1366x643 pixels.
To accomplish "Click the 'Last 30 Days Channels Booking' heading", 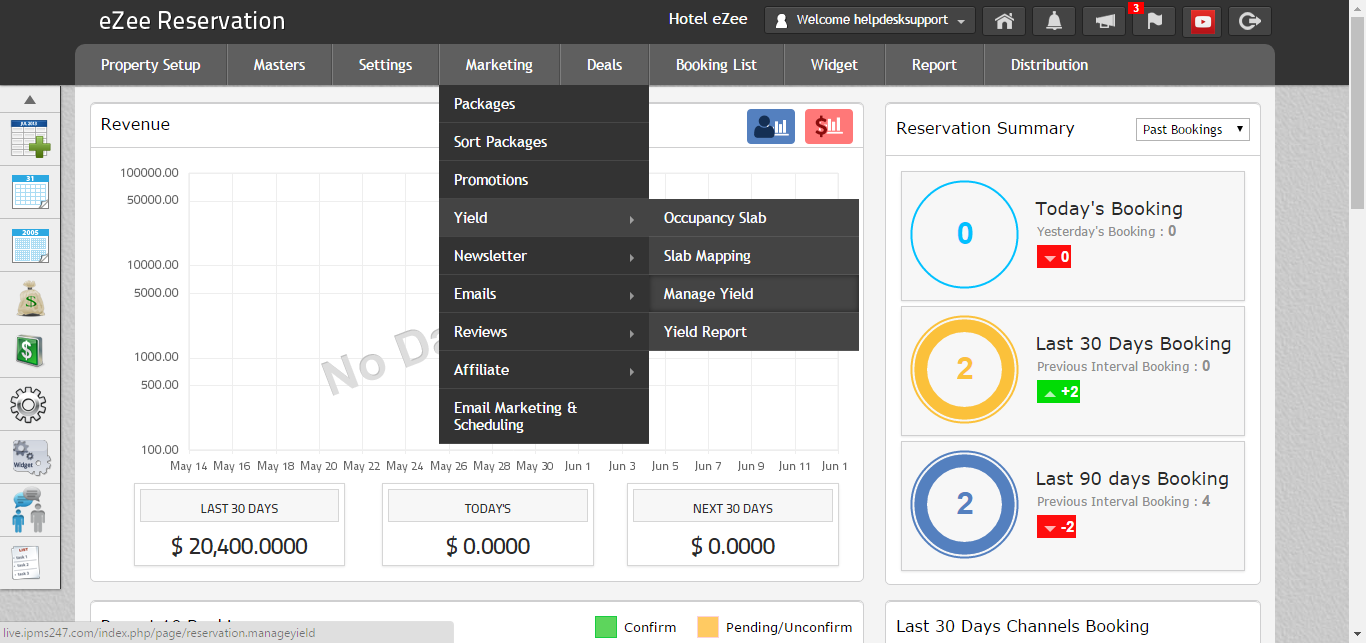I will pos(1022,626).
